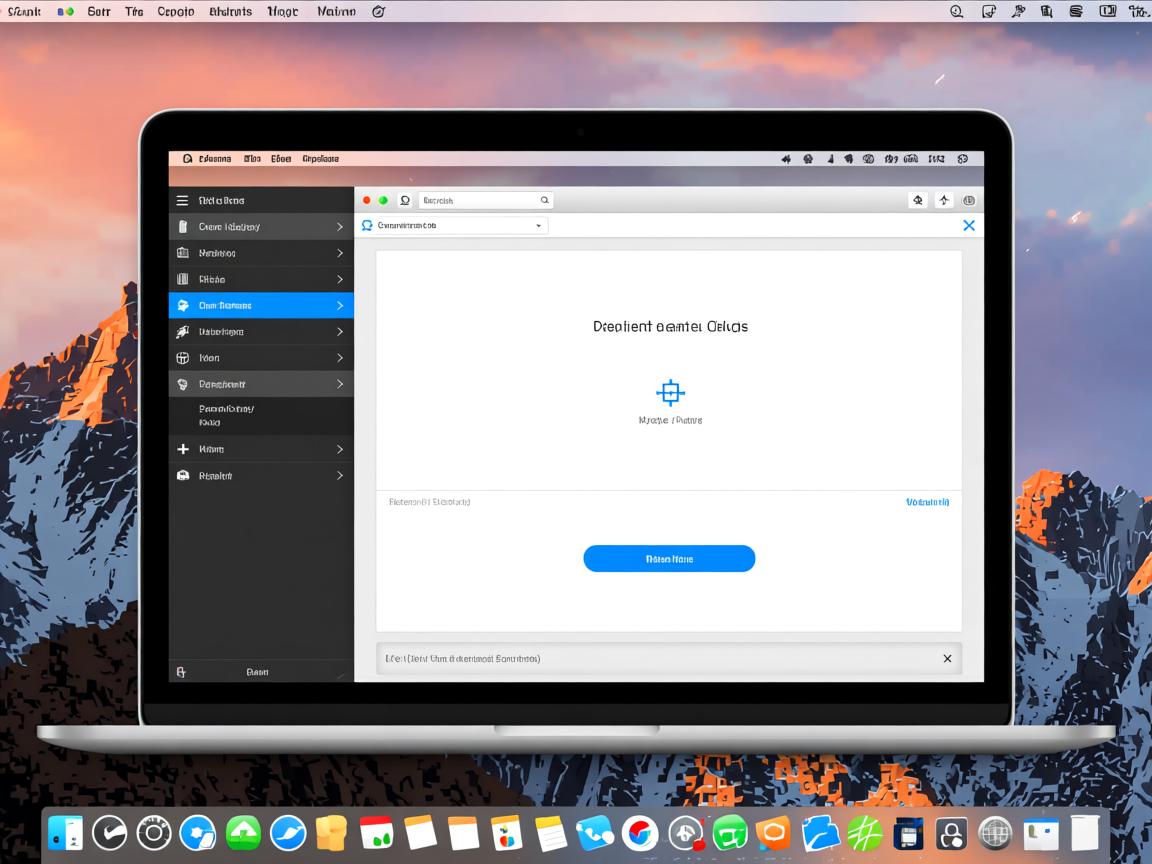Expand the highlighted blue sidebar item's chevron

340,306
